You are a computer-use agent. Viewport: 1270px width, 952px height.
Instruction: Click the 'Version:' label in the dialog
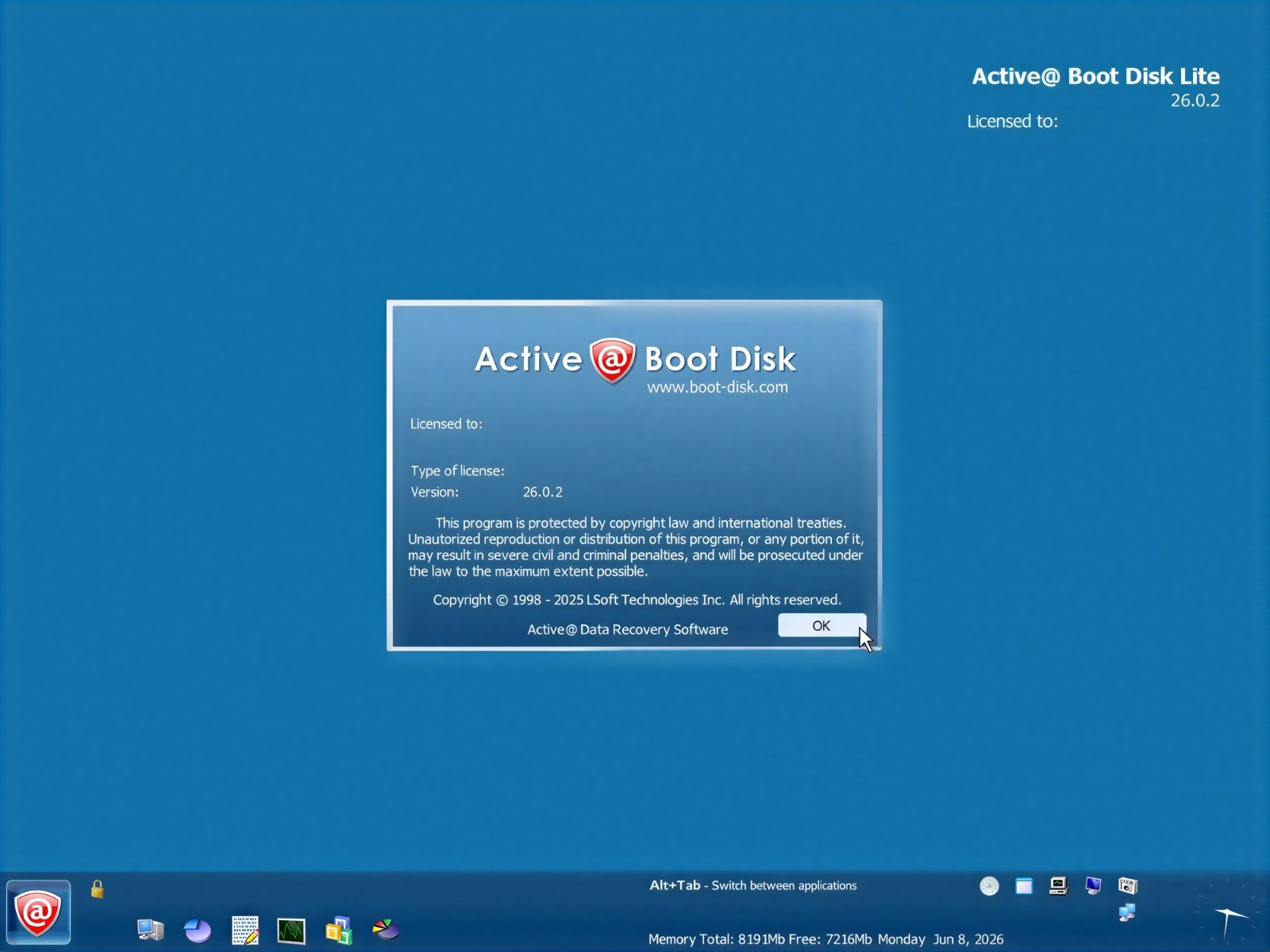point(435,492)
